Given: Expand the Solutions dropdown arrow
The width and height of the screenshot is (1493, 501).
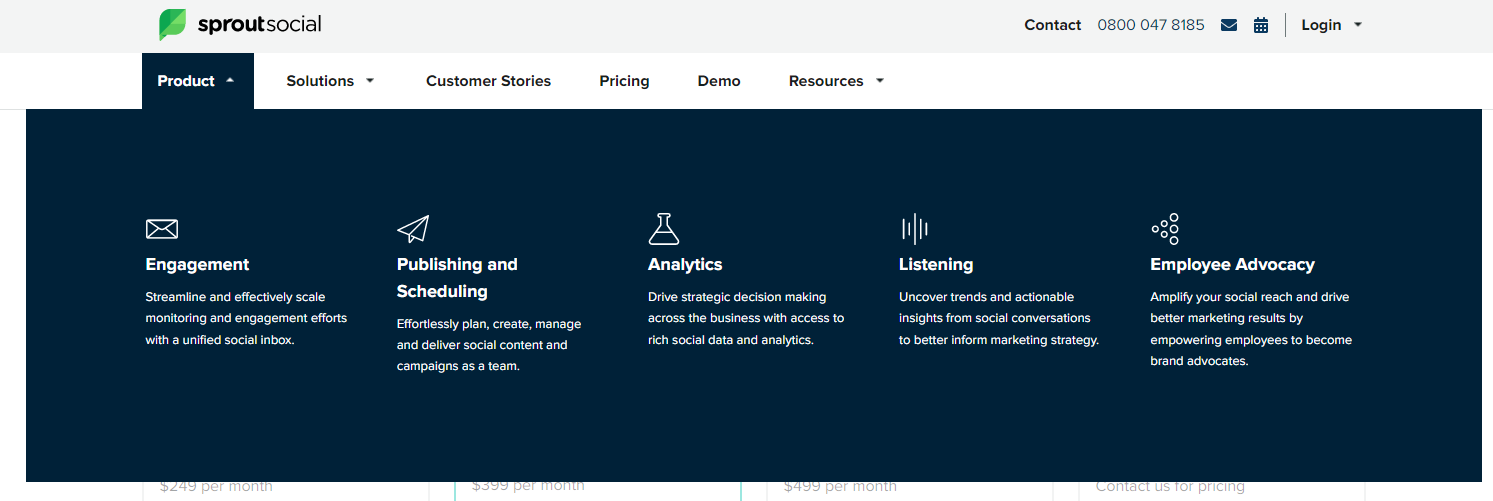Looking at the screenshot, I should 370,81.
